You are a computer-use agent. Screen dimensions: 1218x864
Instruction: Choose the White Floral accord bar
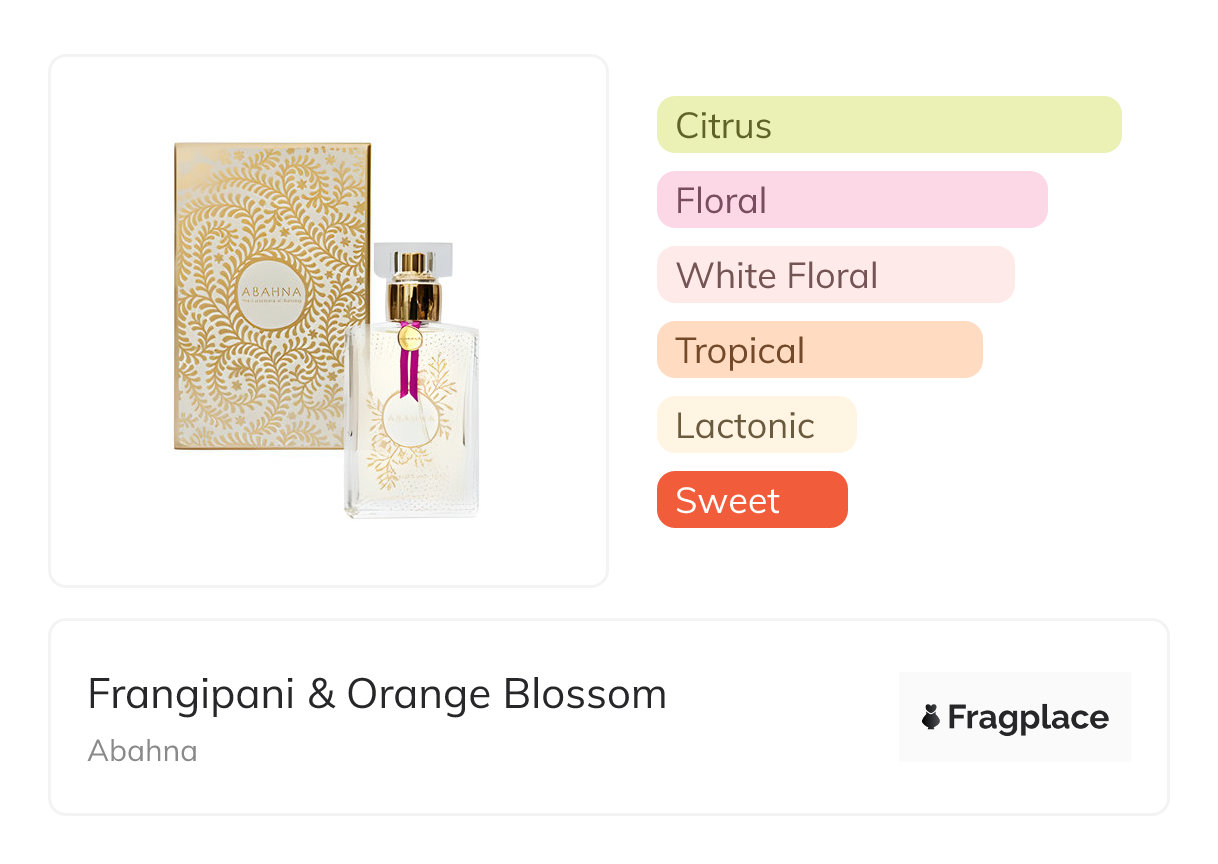tap(835, 275)
